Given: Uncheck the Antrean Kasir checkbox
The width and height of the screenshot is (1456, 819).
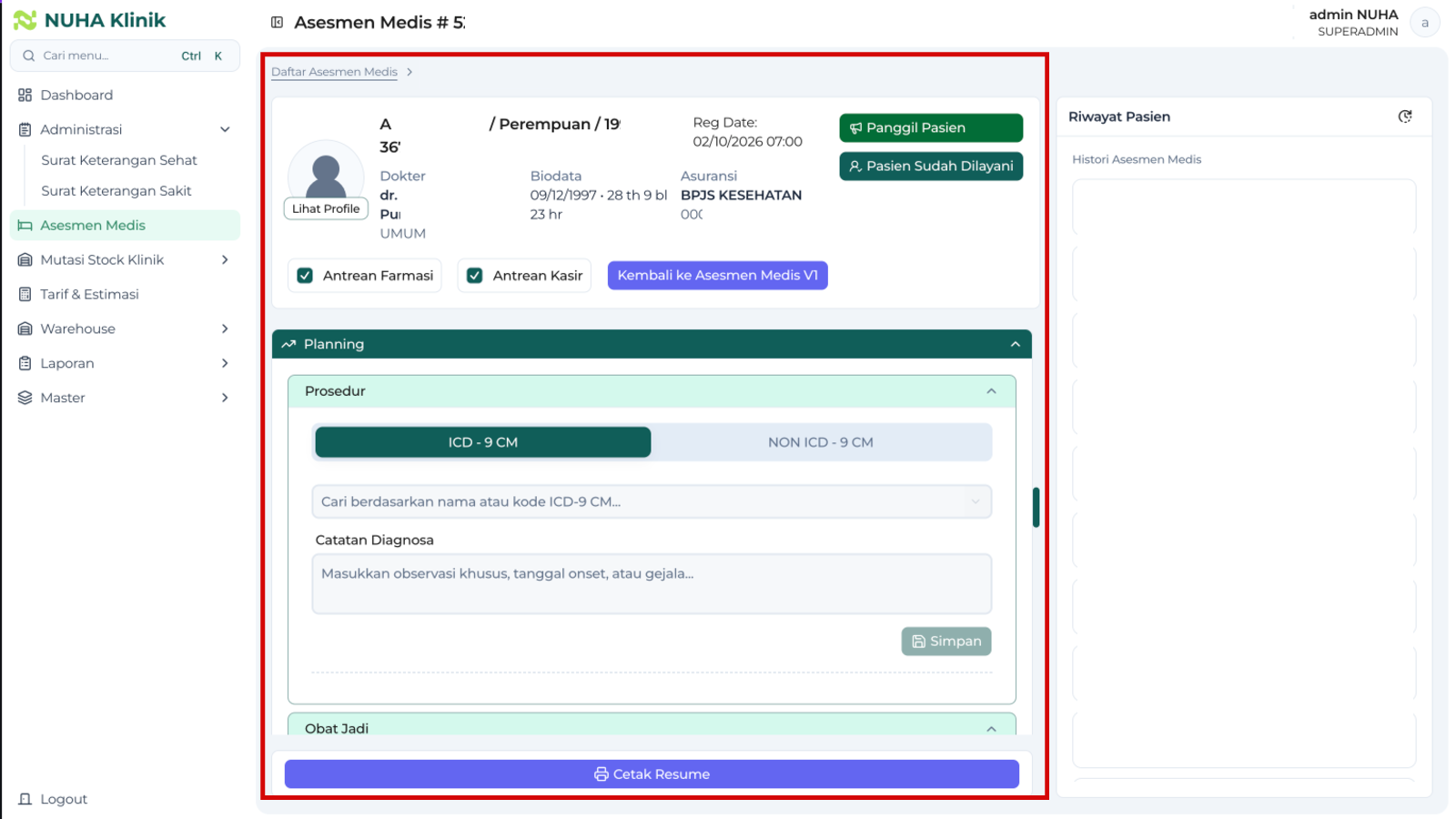Looking at the screenshot, I should pos(475,276).
